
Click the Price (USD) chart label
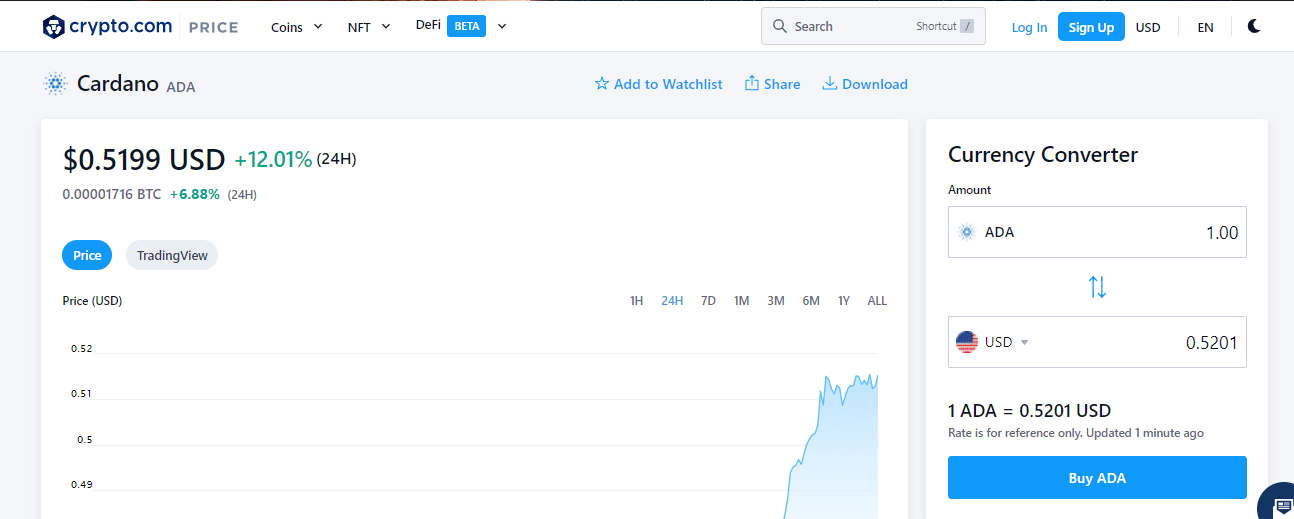pyautogui.click(x=92, y=301)
